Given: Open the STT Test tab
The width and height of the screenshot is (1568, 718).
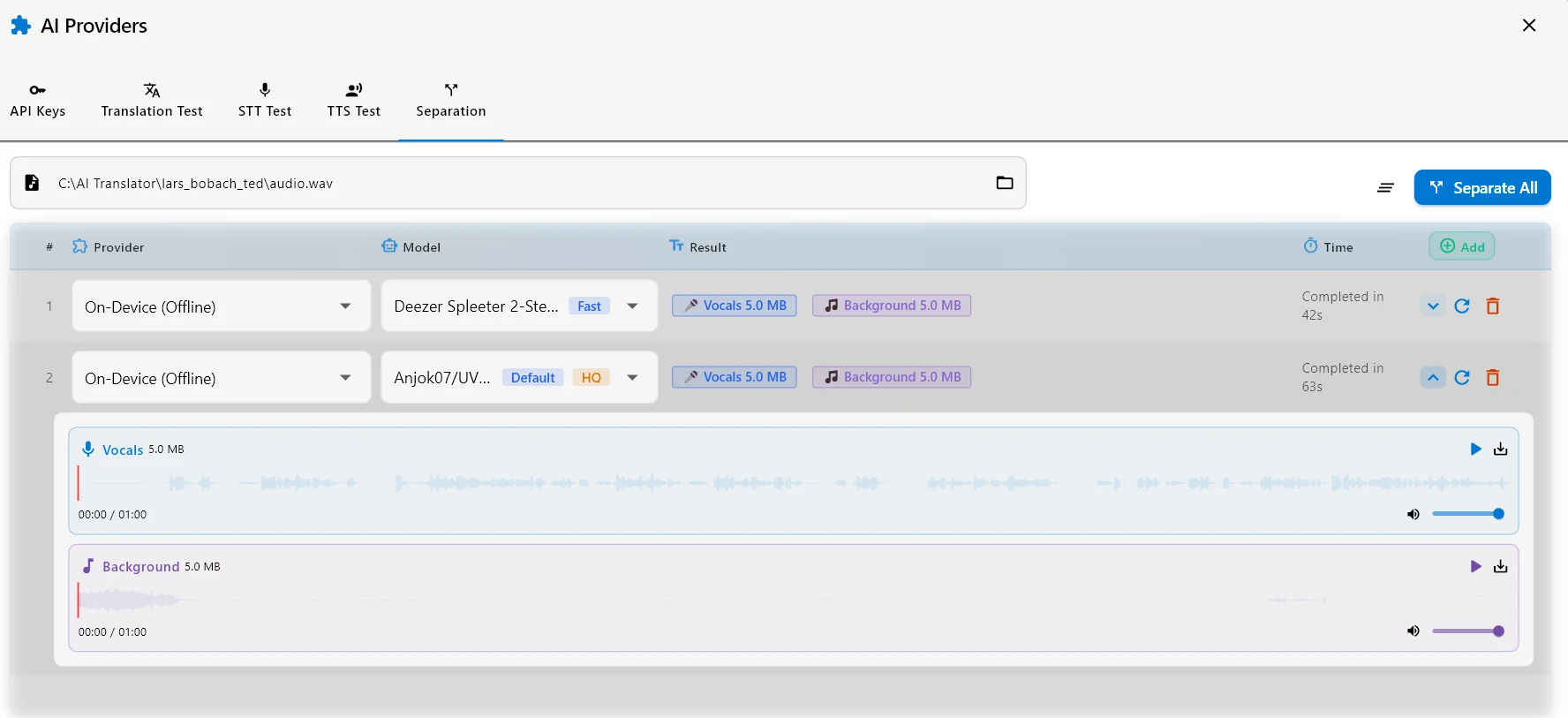Looking at the screenshot, I should click(265, 100).
